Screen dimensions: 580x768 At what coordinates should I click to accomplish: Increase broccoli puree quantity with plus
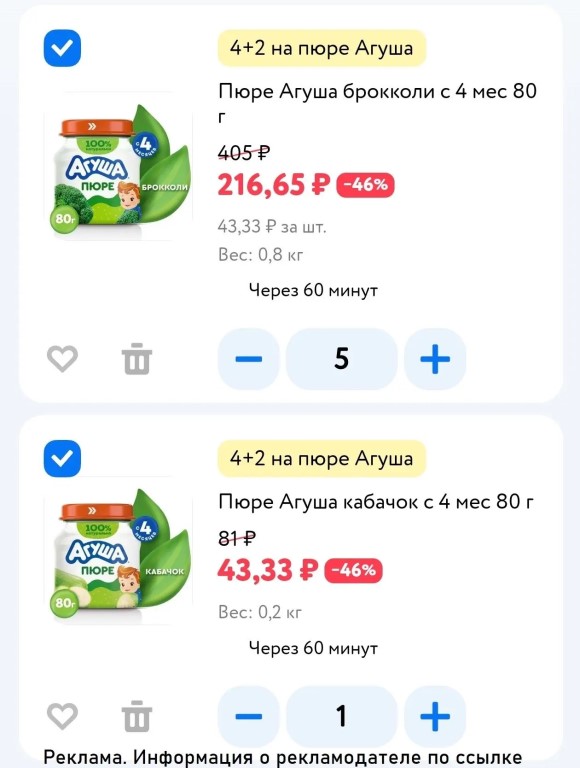coord(435,359)
